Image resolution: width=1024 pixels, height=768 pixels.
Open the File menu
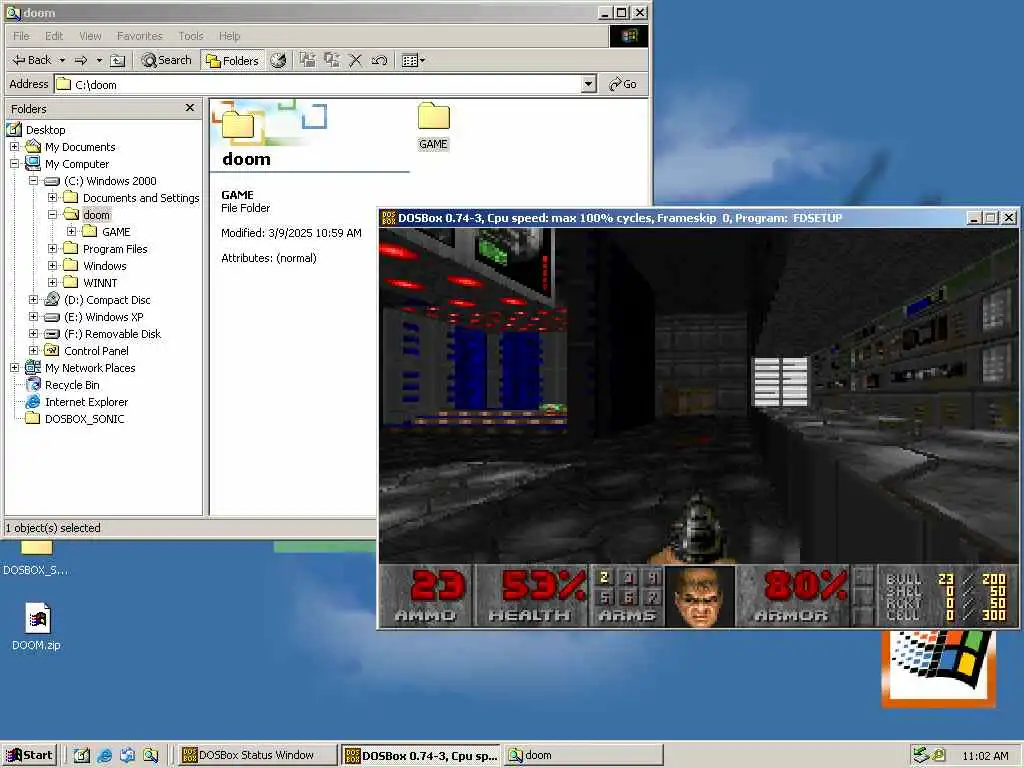22,36
